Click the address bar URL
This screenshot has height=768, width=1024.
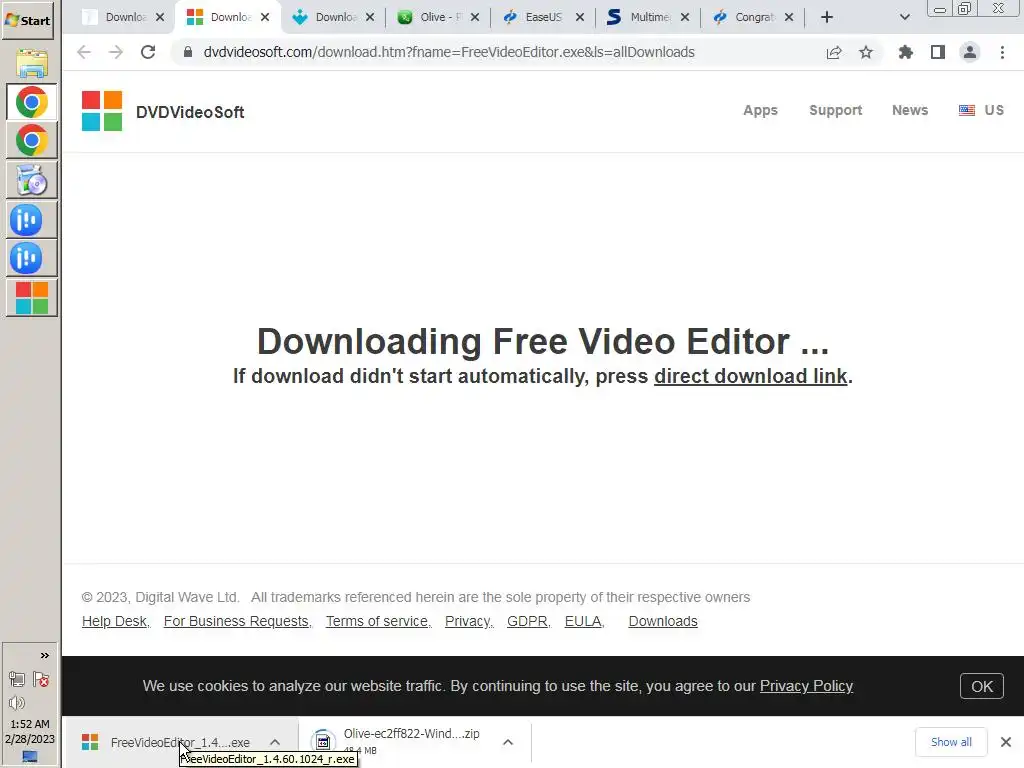449,52
